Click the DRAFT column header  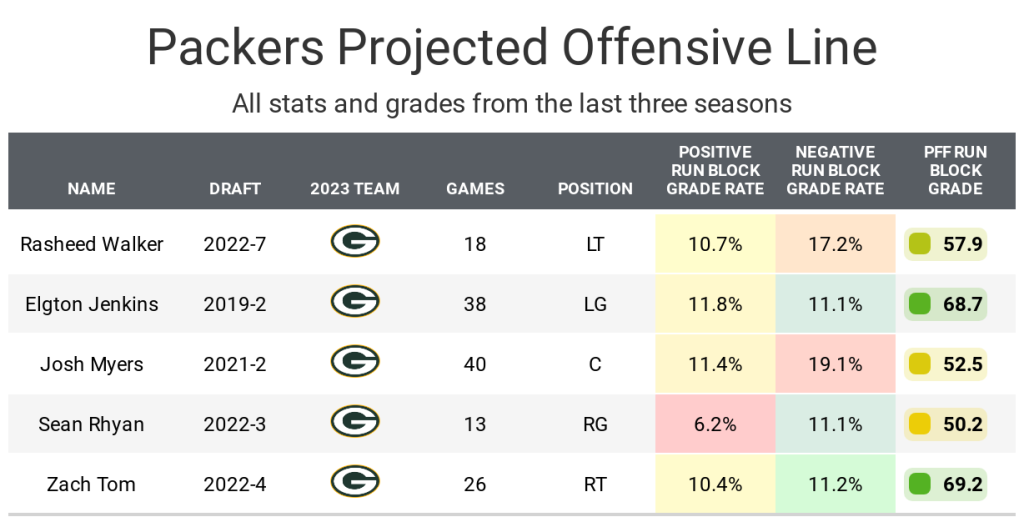click(x=235, y=189)
